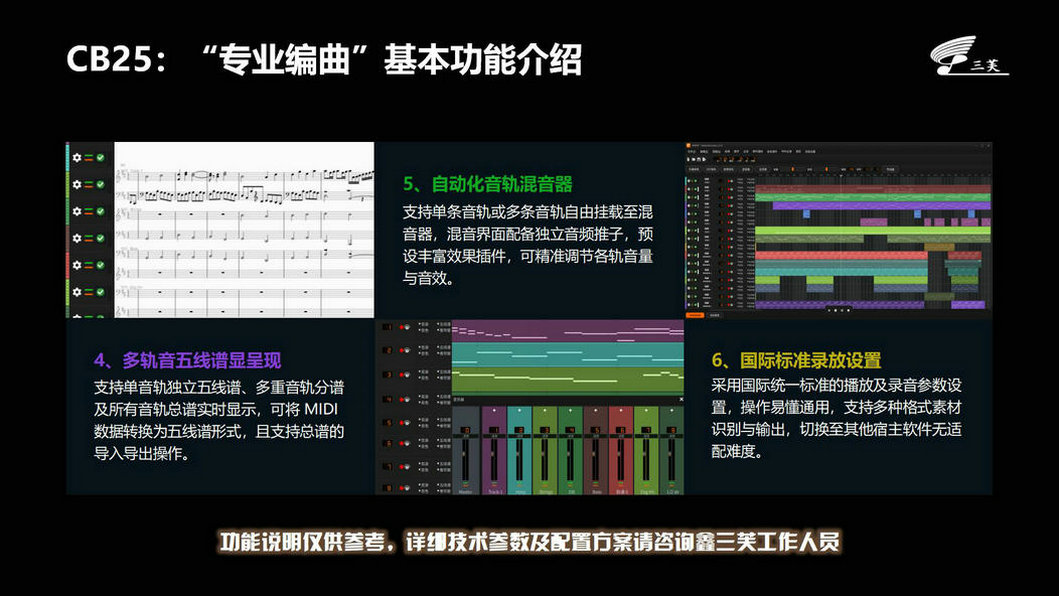Image resolution: width=1059 pixels, height=596 pixels.
Task: Toggle green check on red-striped score track
Action: 100,265
